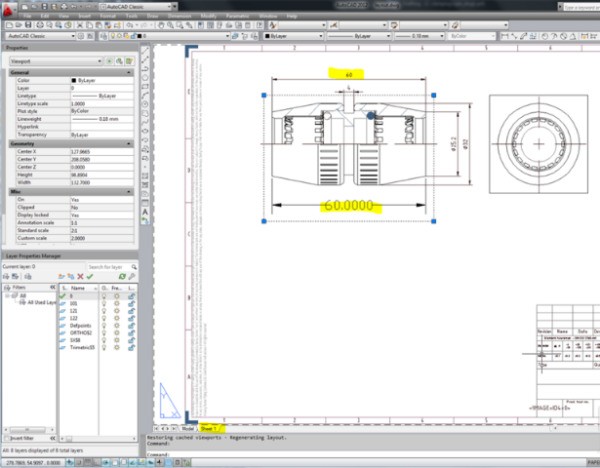Toggle the lightbulb visibility of layer 101
Image resolution: width=600 pixels, height=468 pixels.
pos(106,303)
